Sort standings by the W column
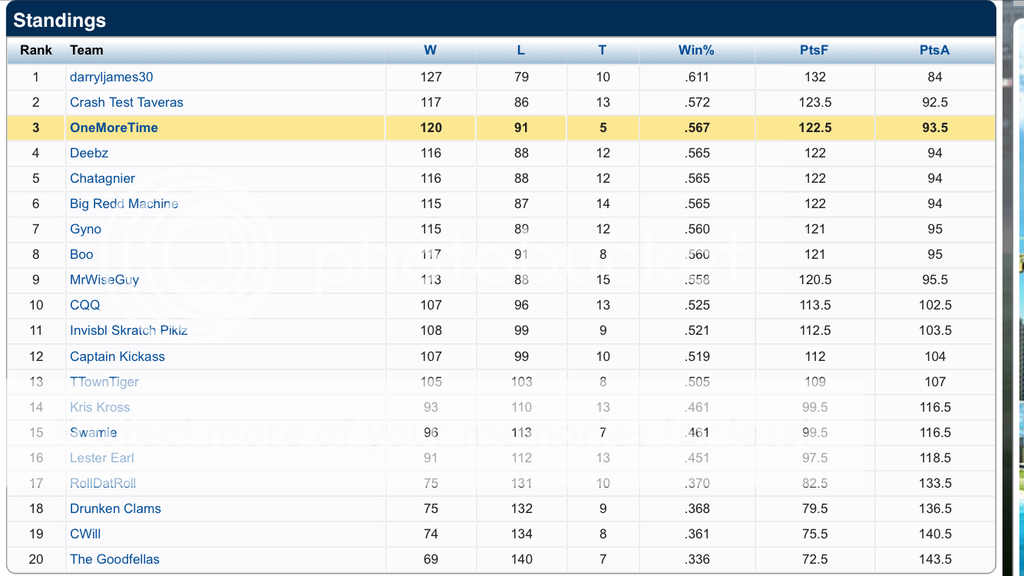 430,50
